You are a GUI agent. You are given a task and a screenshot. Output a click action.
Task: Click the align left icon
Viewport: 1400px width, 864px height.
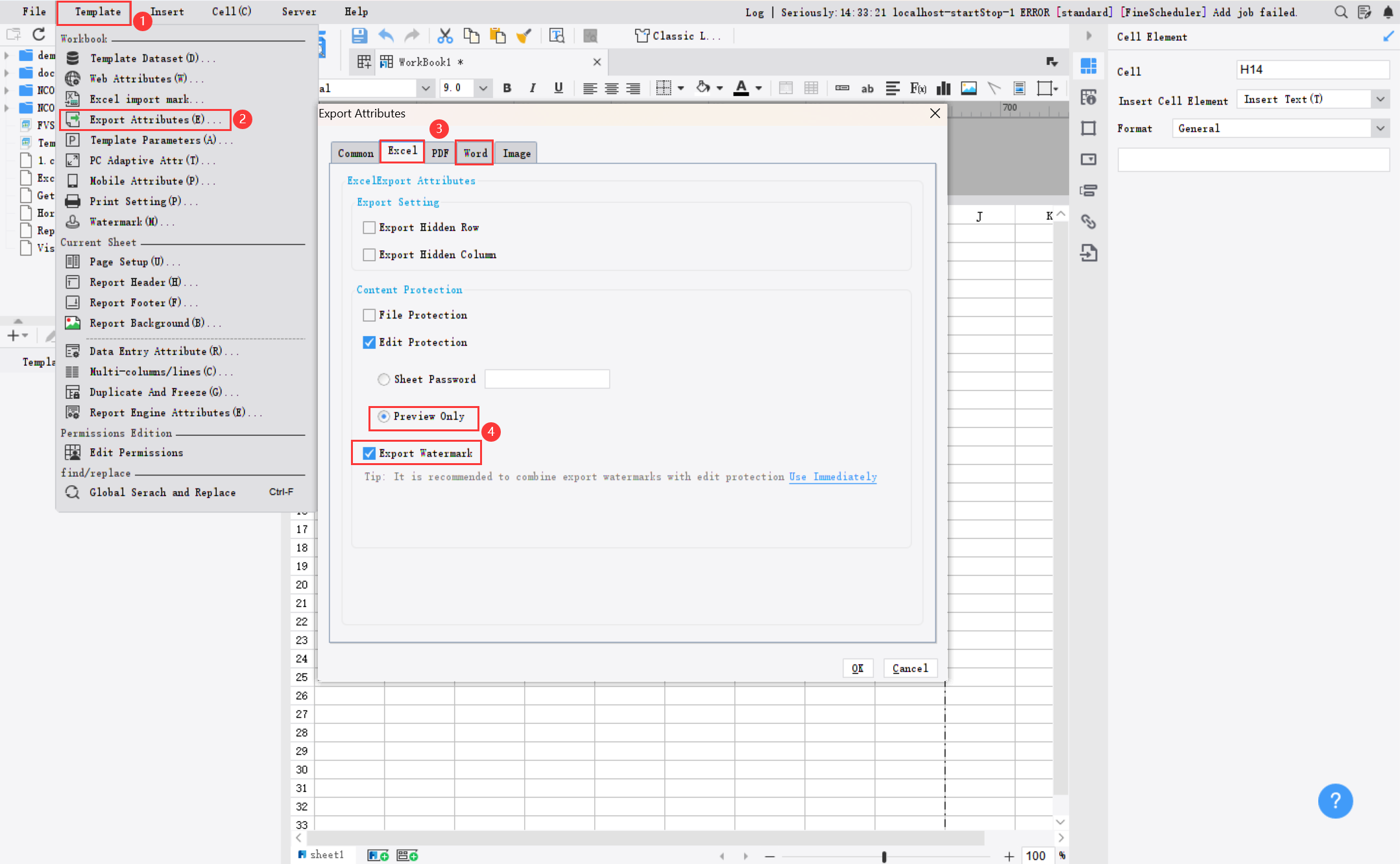click(x=590, y=88)
